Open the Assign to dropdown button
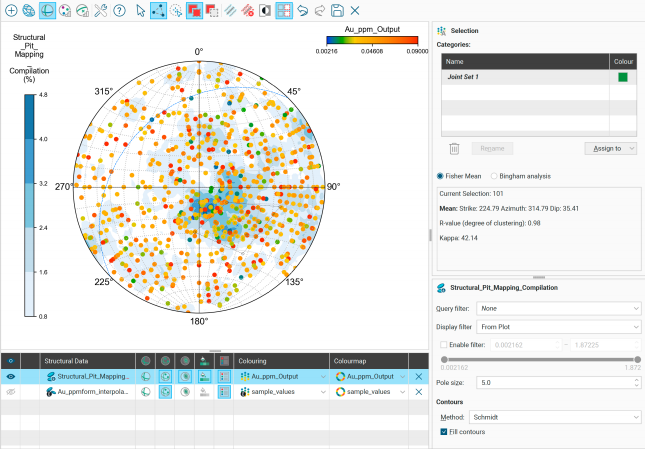 coord(609,148)
